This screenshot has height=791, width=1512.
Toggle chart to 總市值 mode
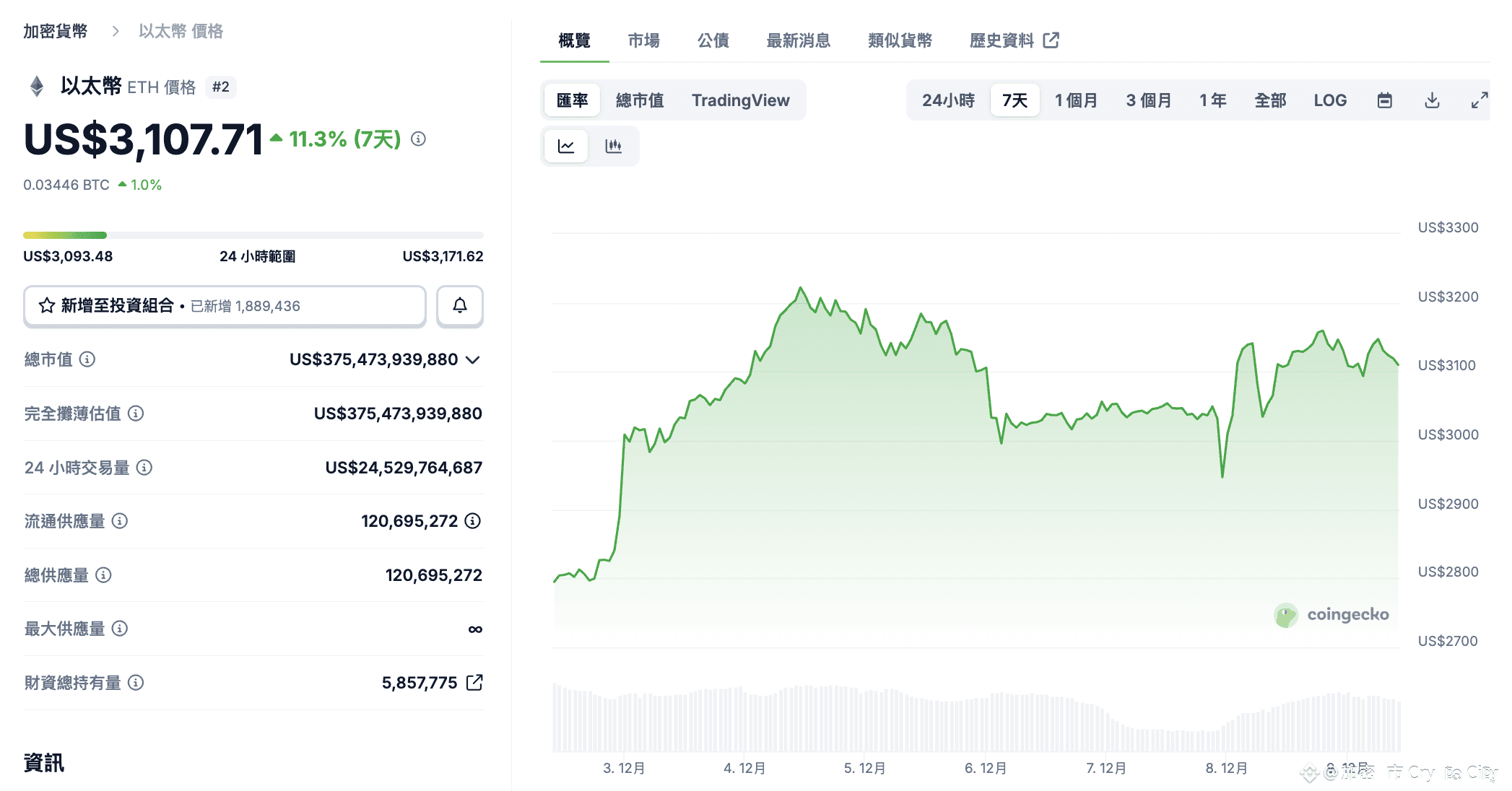(x=640, y=100)
